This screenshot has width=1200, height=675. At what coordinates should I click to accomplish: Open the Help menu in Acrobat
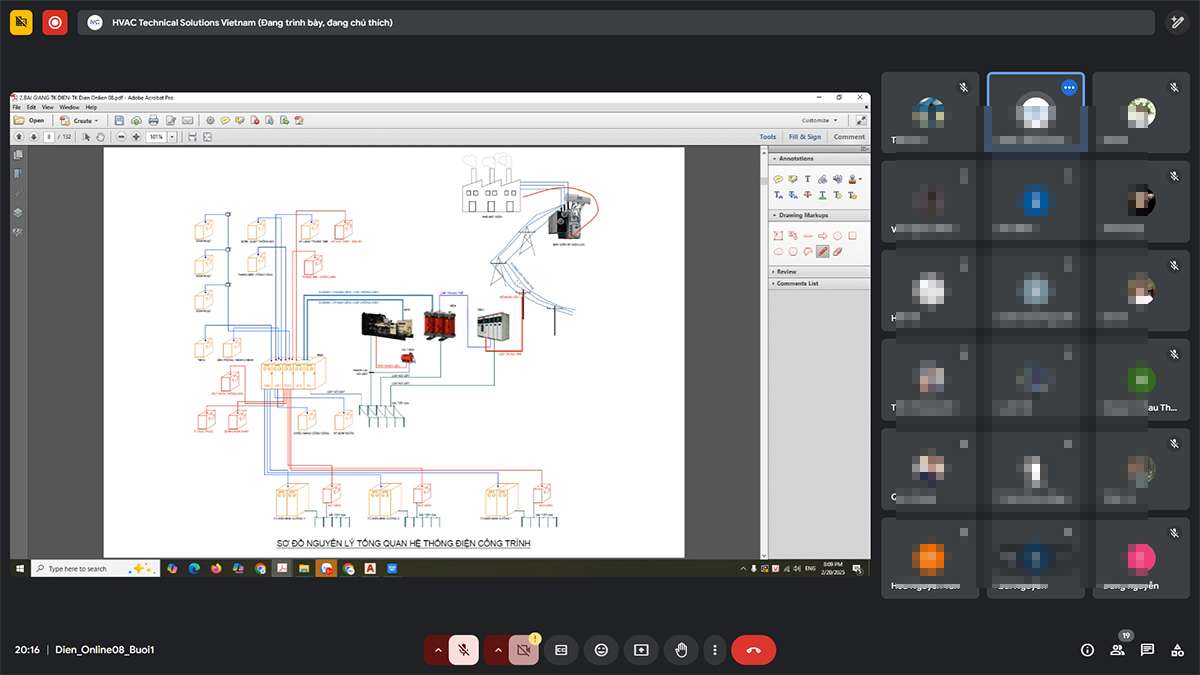91,107
